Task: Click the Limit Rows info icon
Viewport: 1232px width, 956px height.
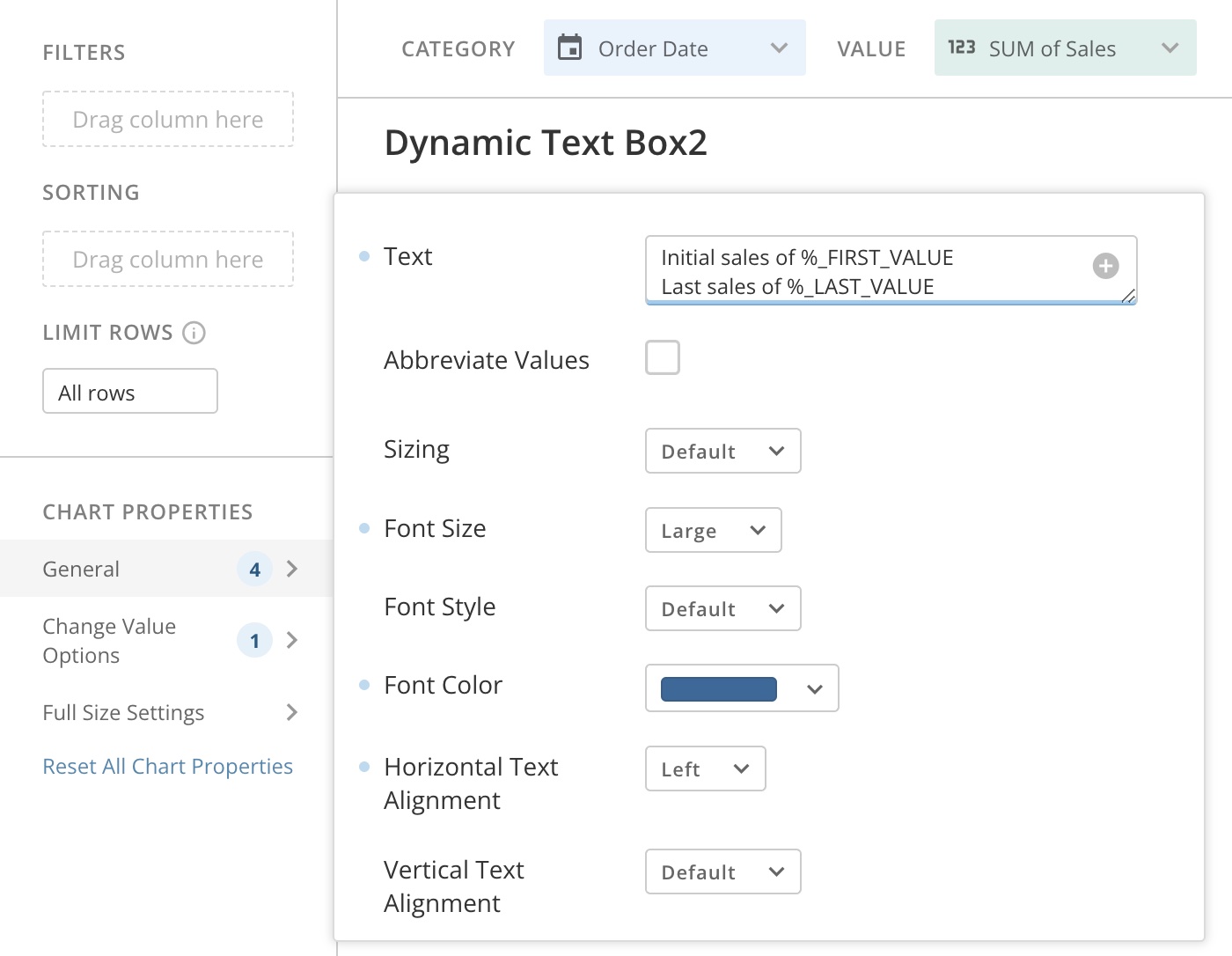Action: 195,333
